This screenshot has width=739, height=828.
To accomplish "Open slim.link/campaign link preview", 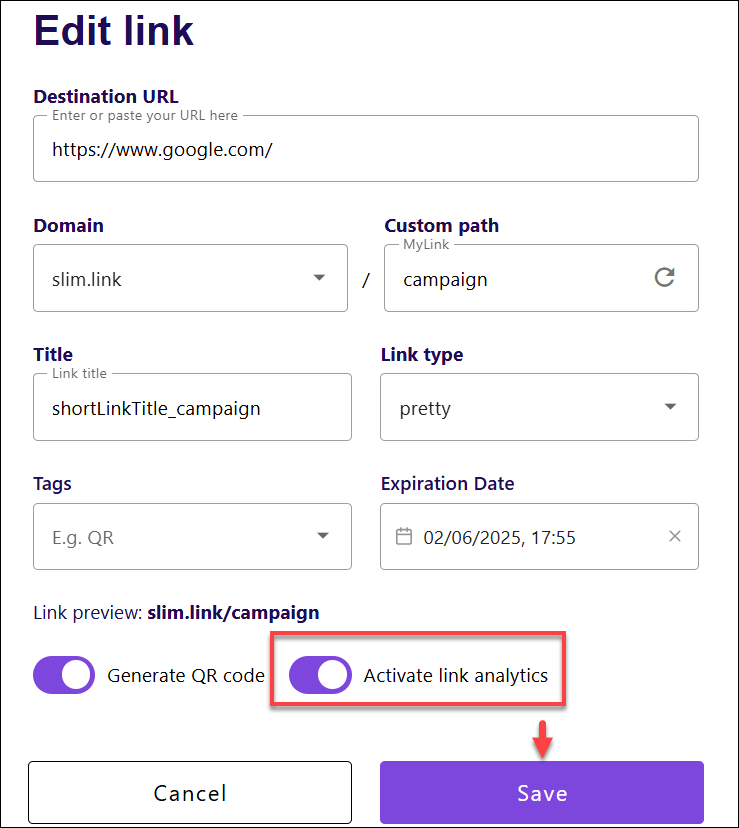I will point(233,613).
